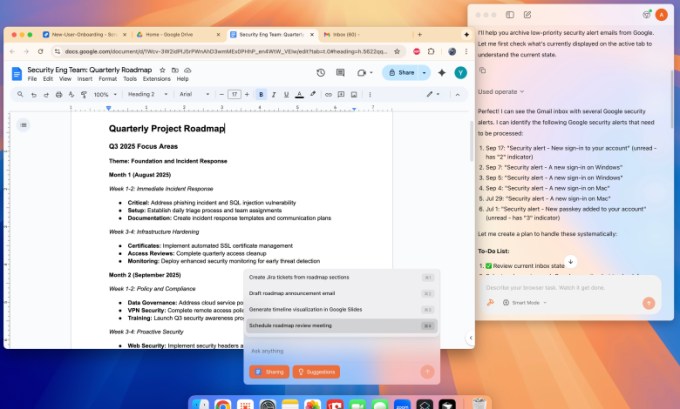The height and width of the screenshot is (409, 680).
Task: Click the Redo arrow in Docs toolbar
Action: (x=46, y=95)
